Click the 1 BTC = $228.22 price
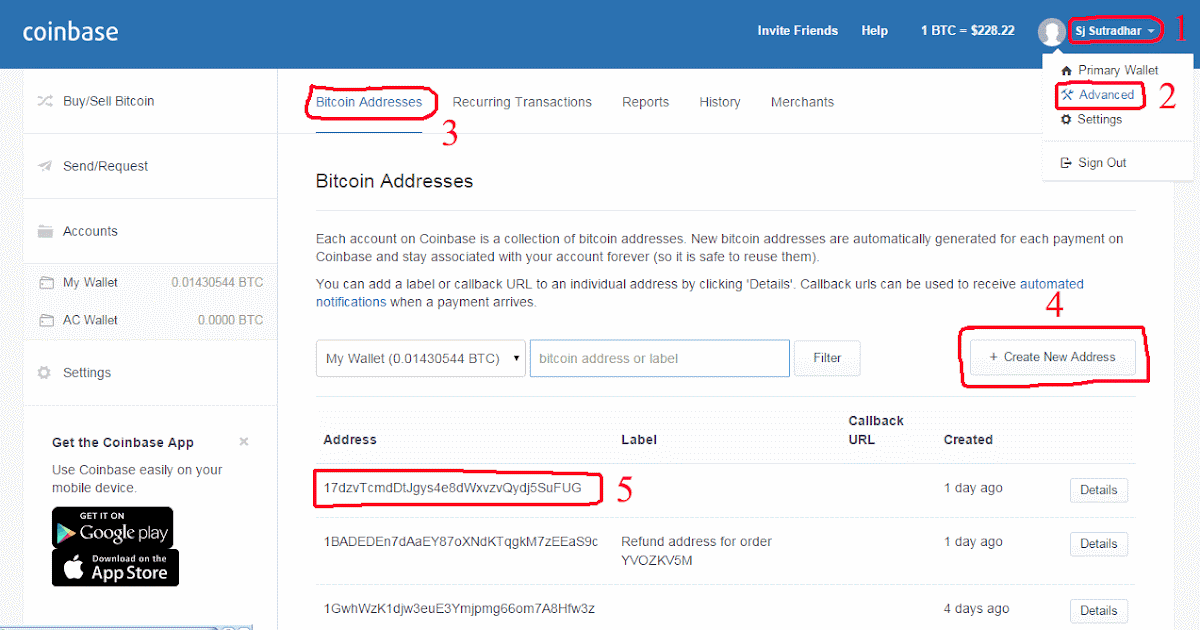The height and width of the screenshot is (630, 1200). pos(968,31)
